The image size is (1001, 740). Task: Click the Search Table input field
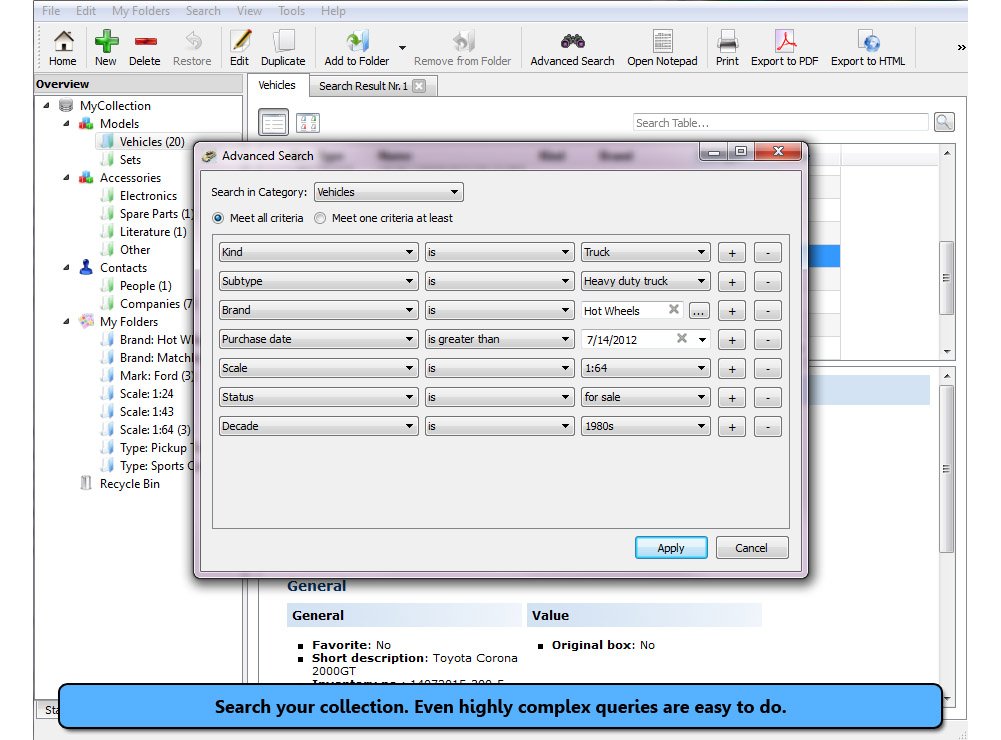780,123
